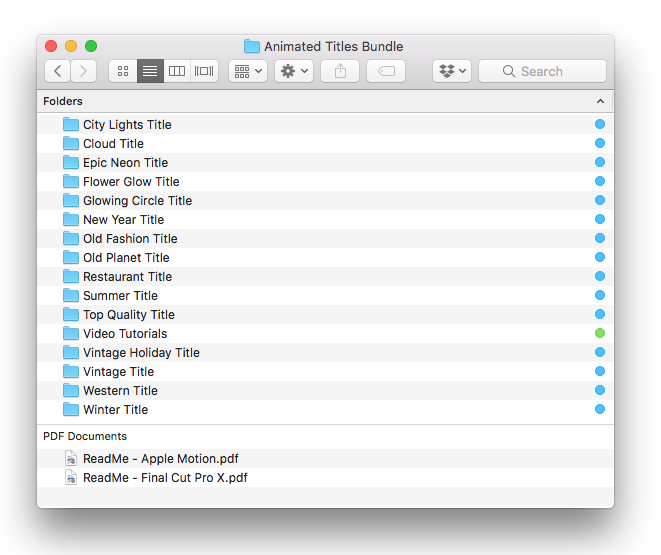Click the Share toolbar button
The image size is (661, 555).
pyautogui.click(x=340, y=71)
